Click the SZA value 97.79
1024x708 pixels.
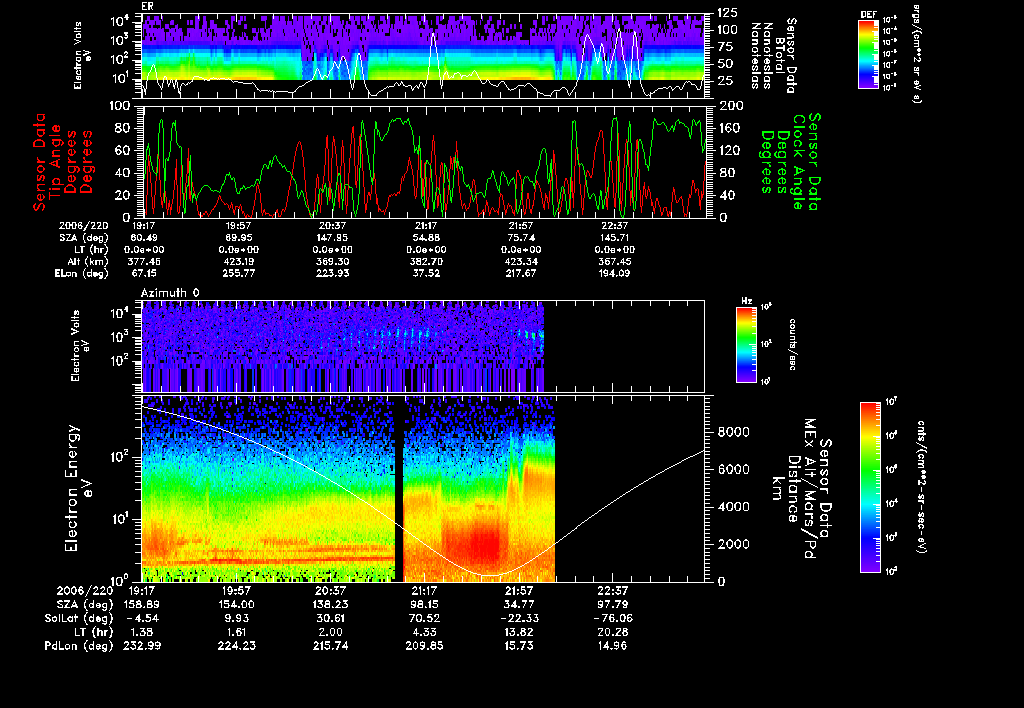point(613,605)
